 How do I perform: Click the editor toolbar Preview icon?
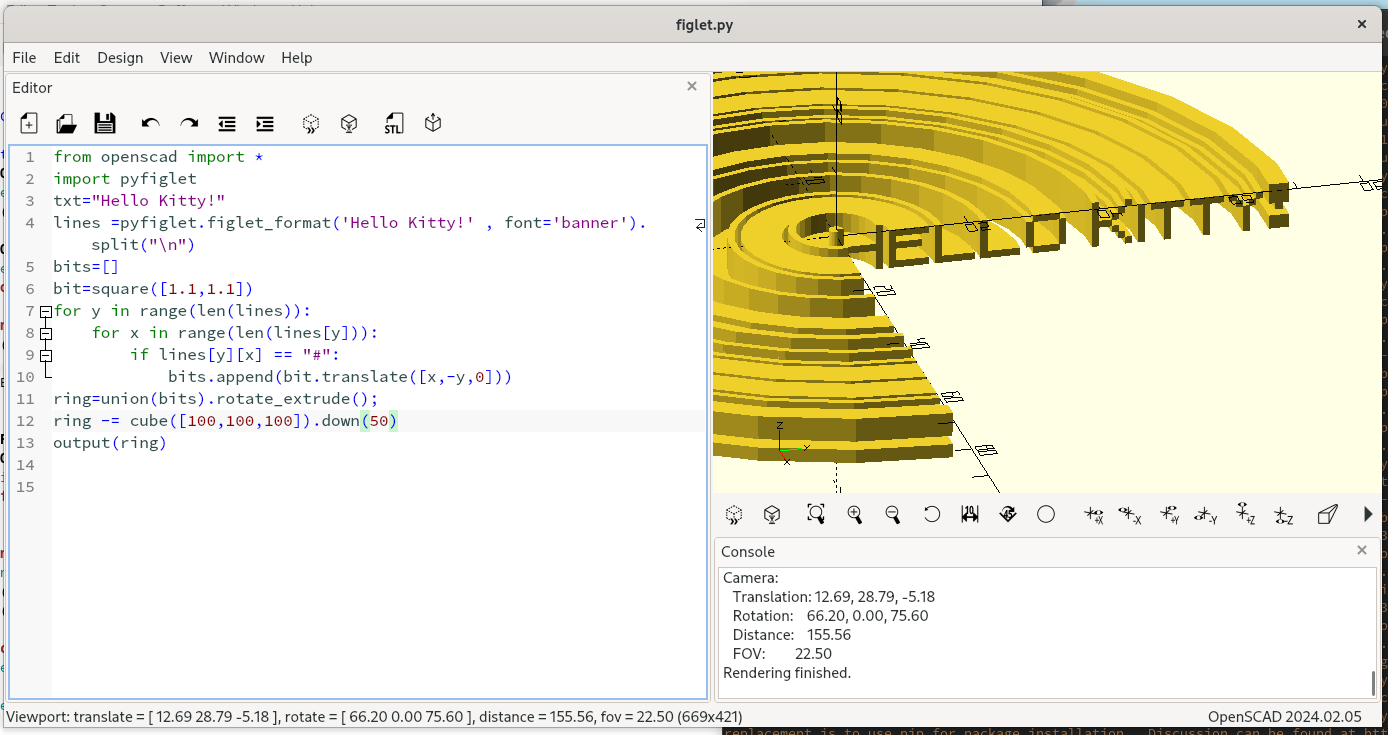point(311,123)
